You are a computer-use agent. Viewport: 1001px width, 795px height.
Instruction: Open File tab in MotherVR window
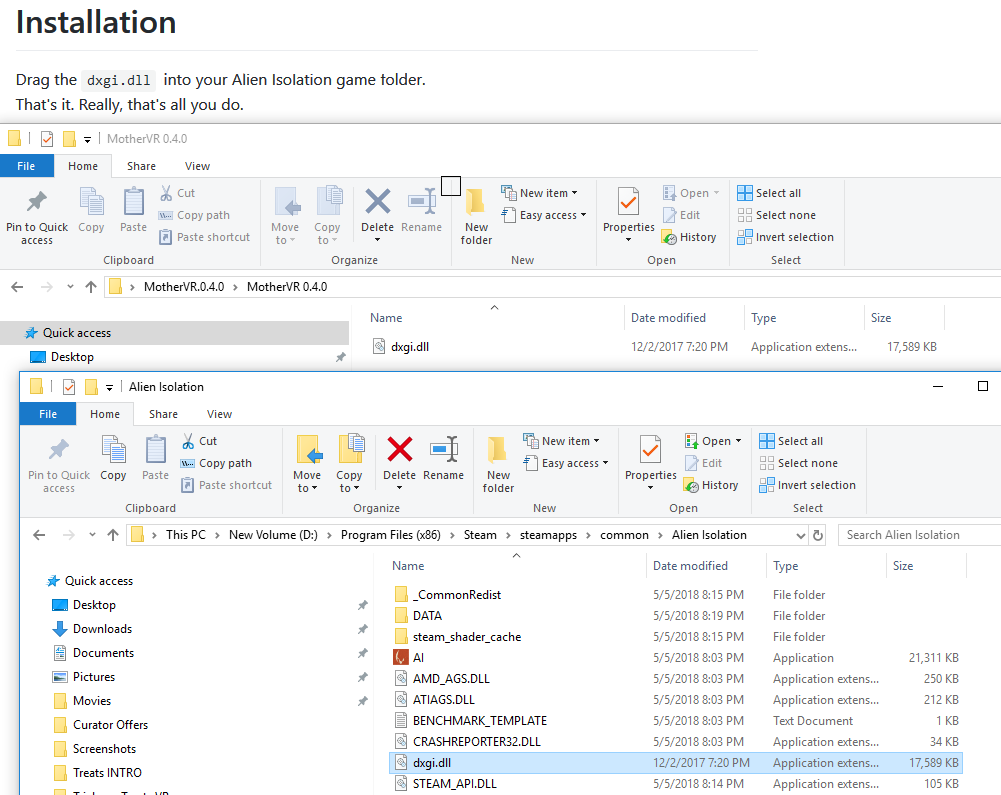point(26,166)
